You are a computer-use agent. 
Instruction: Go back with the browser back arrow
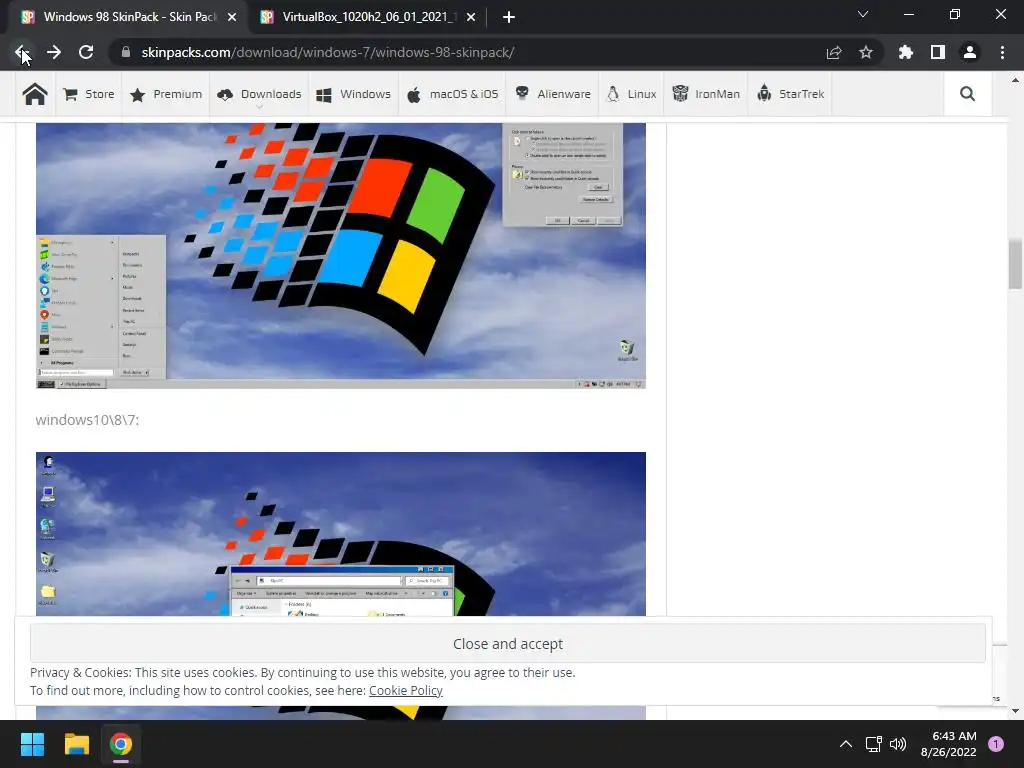(22, 52)
